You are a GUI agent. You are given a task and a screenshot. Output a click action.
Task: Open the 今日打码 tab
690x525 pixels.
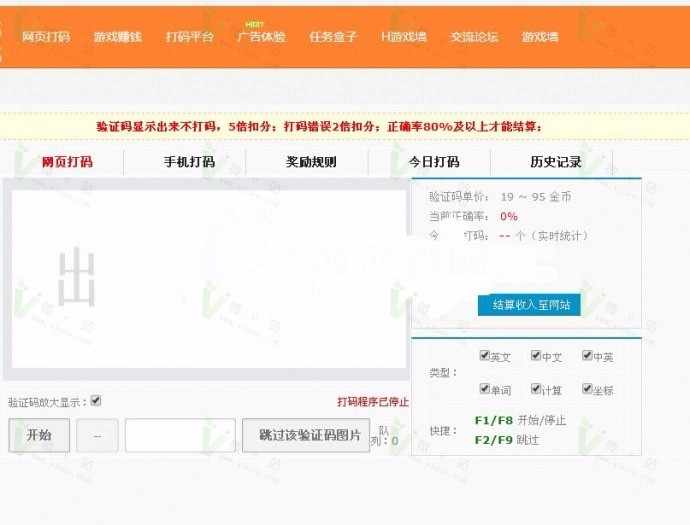(434, 162)
